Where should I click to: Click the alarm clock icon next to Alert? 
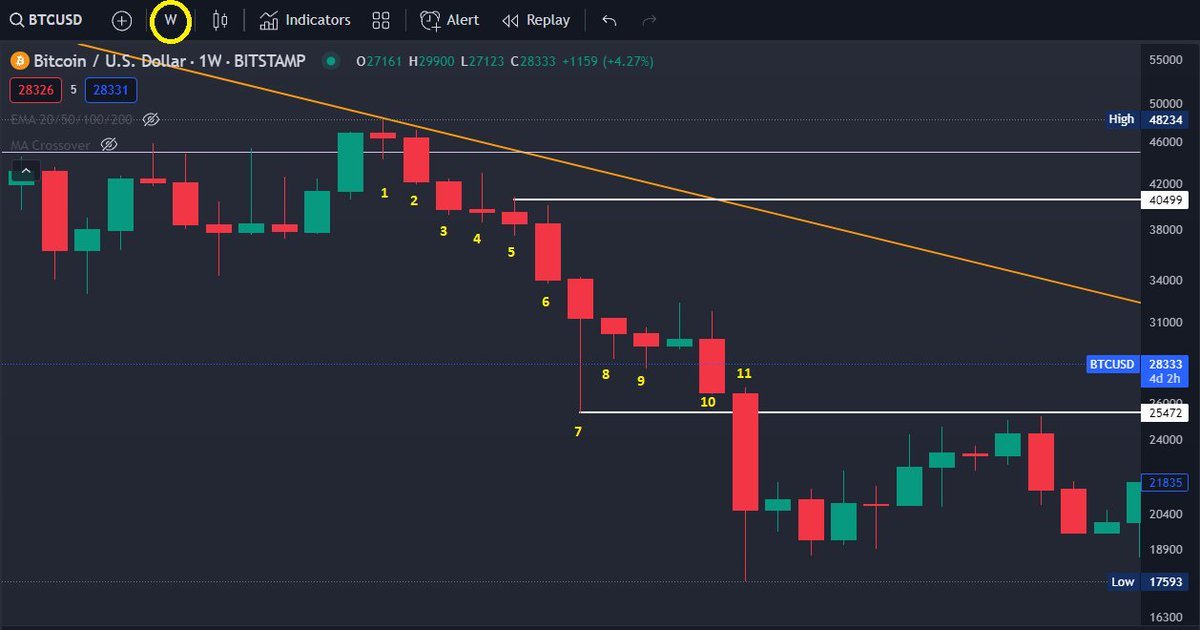pos(428,19)
